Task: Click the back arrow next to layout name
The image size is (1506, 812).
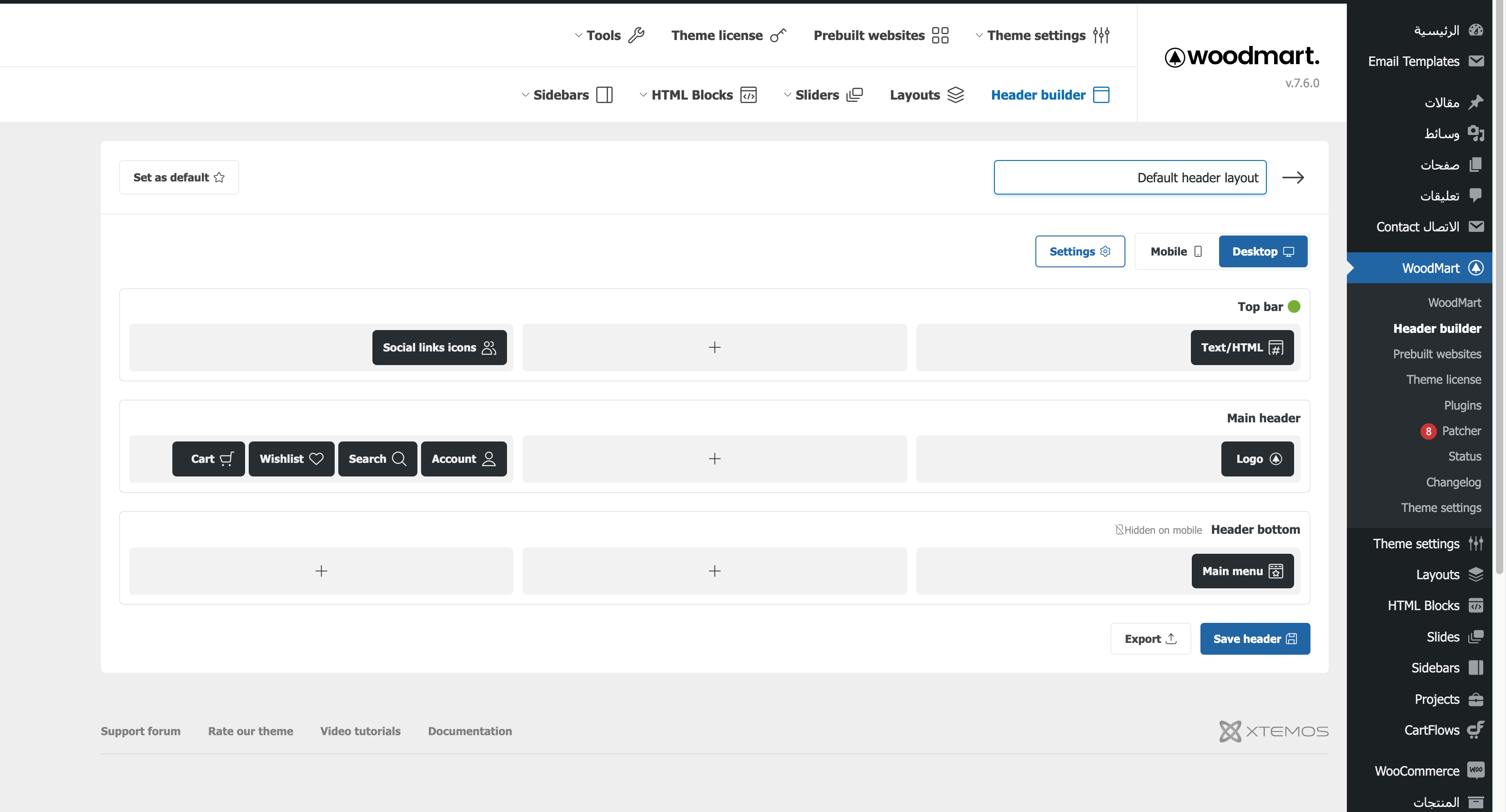Action: coord(1293,177)
